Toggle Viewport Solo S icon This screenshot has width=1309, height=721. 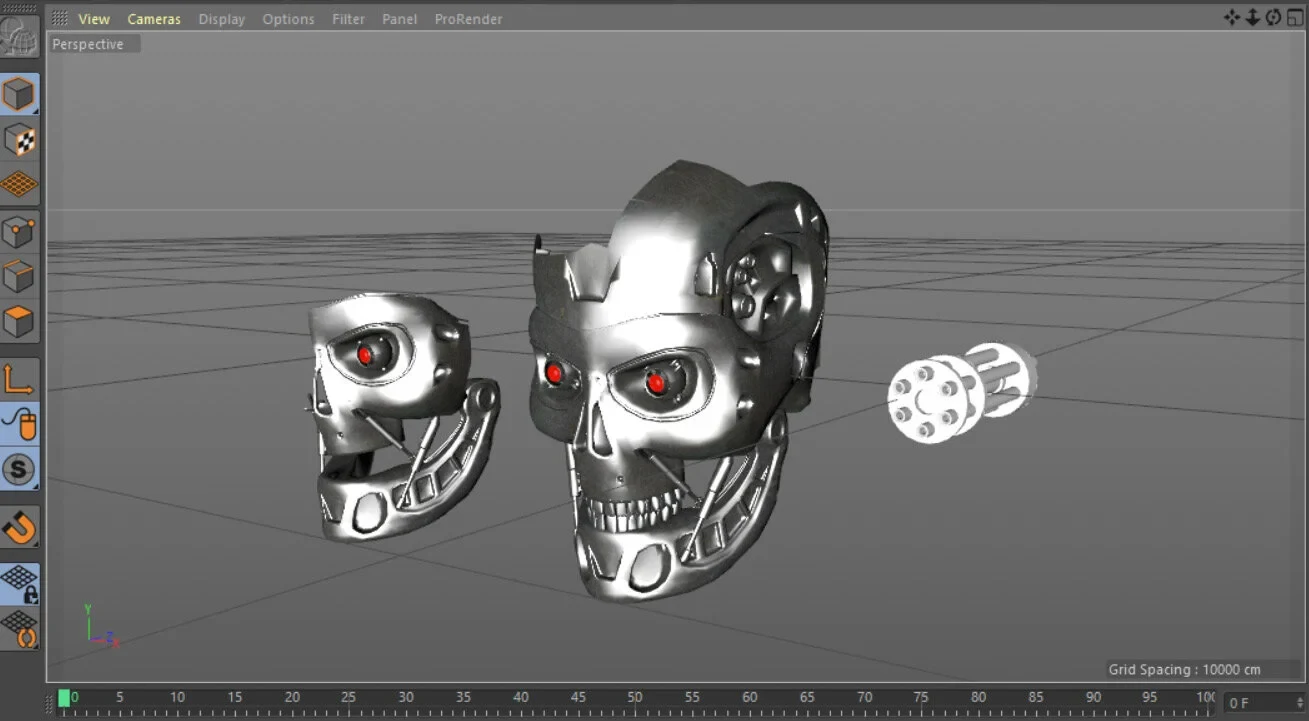[x=19, y=468]
